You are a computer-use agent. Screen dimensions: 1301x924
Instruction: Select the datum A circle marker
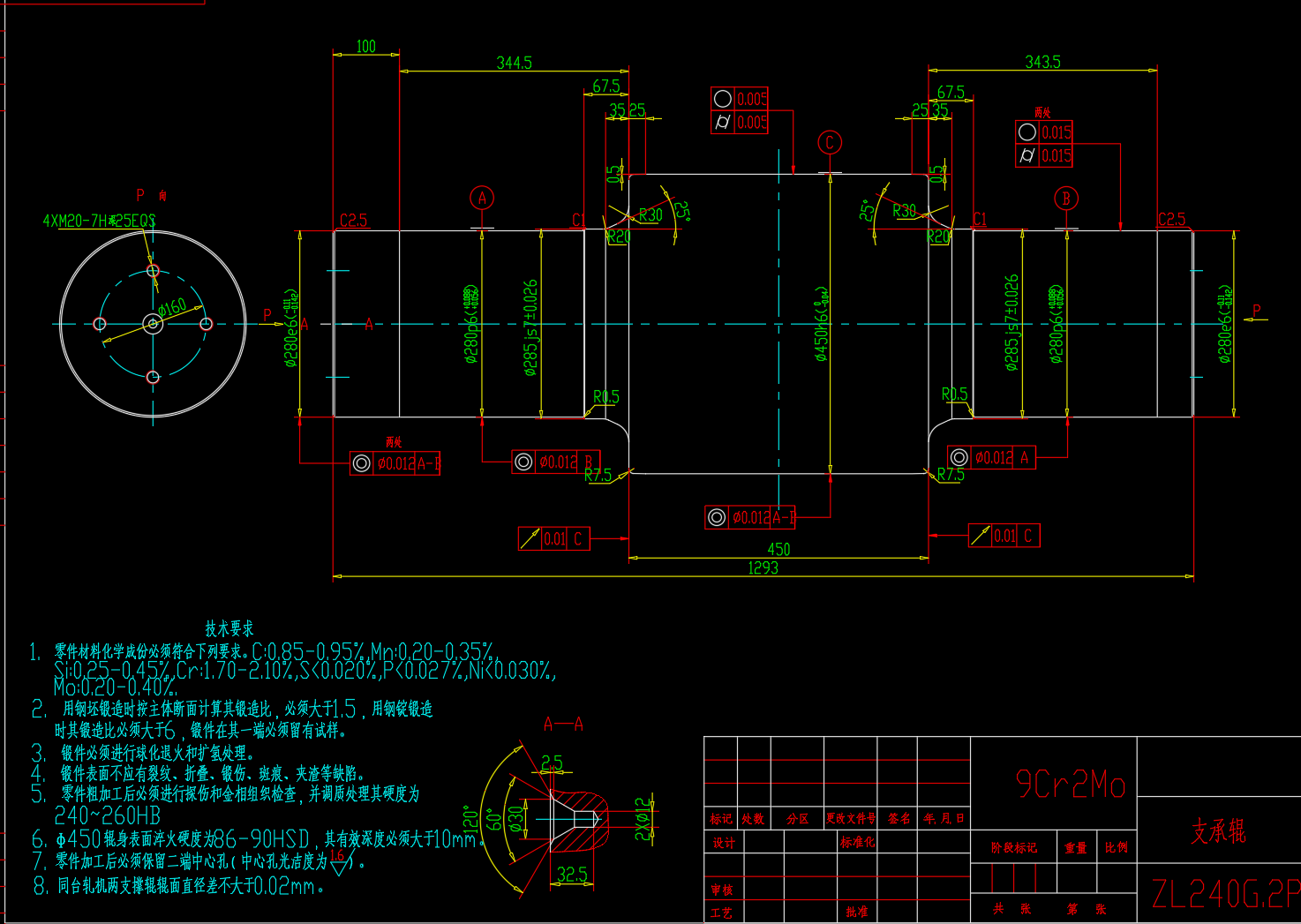tap(482, 198)
